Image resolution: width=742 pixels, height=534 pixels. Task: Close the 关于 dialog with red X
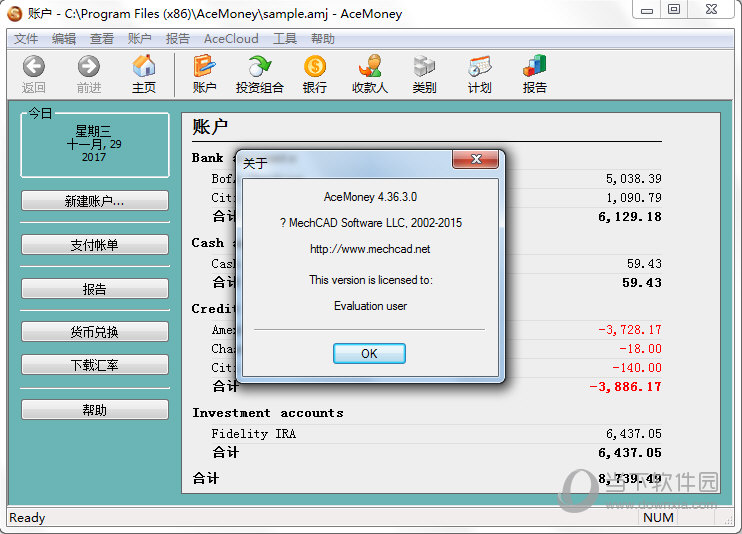[x=476, y=160]
